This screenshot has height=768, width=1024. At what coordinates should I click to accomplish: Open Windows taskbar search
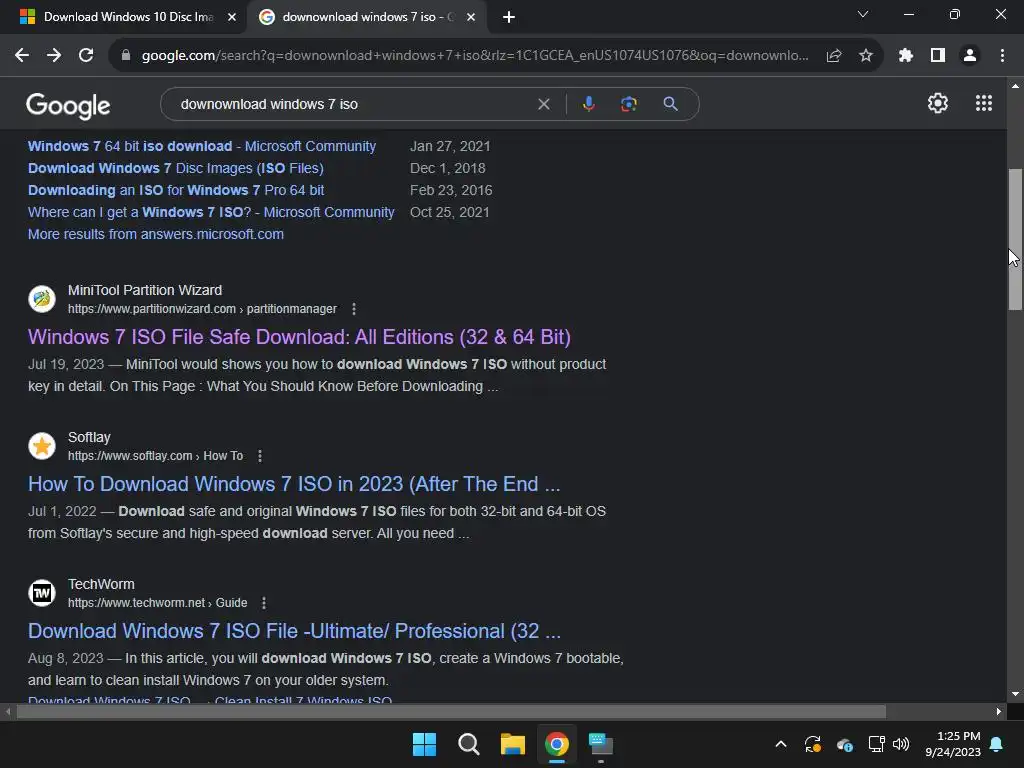pyautogui.click(x=469, y=744)
